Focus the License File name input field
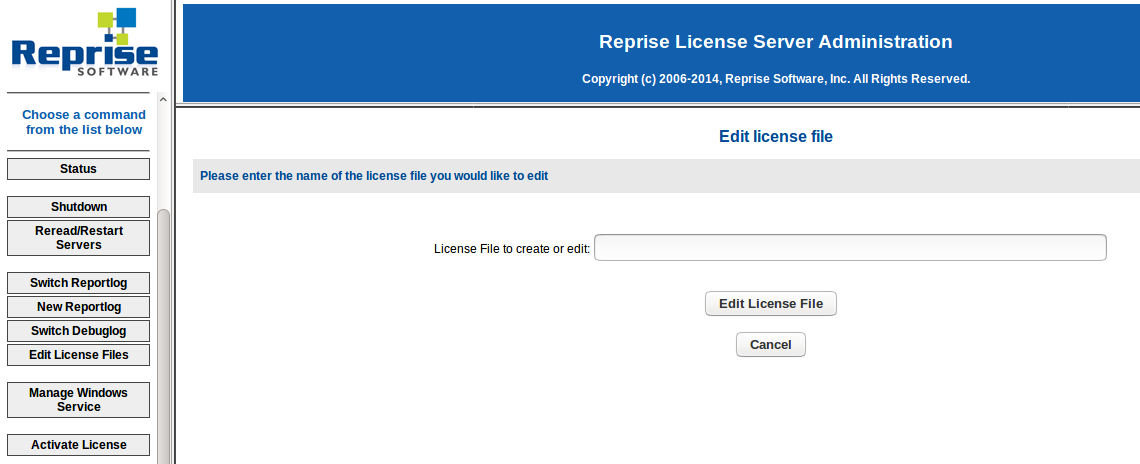The width and height of the screenshot is (1140, 464). point(850,247)
